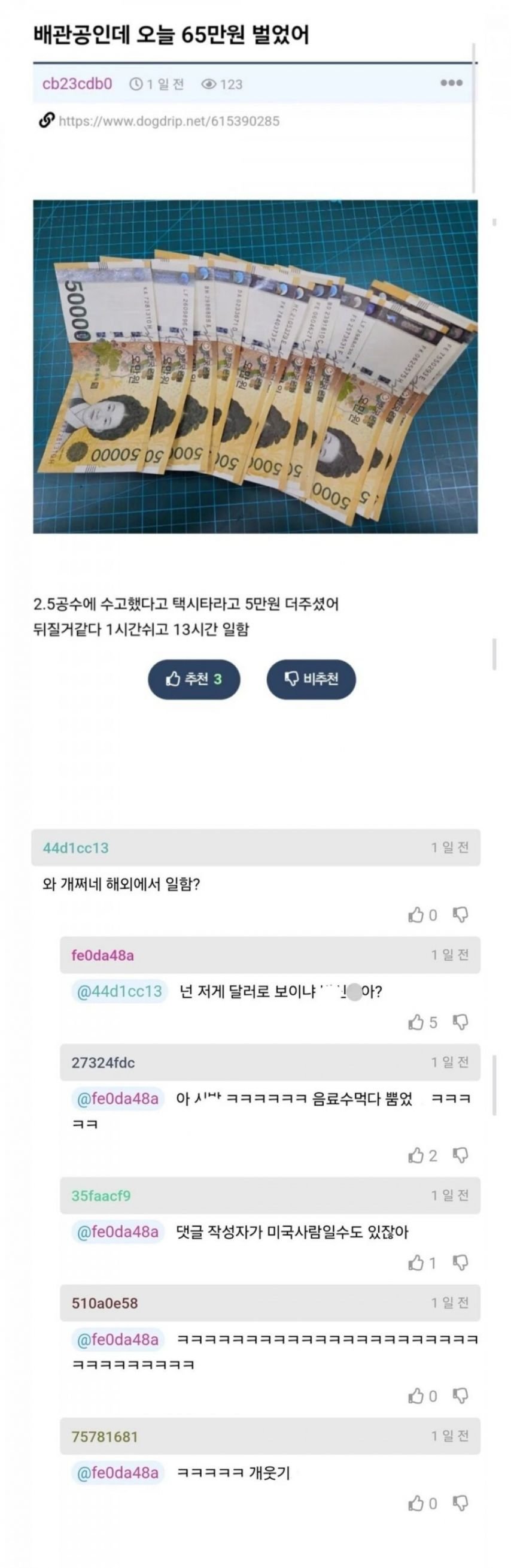Open the 50000 won bills photo
The image size is (511, 1568).
(x=255, y=365)
